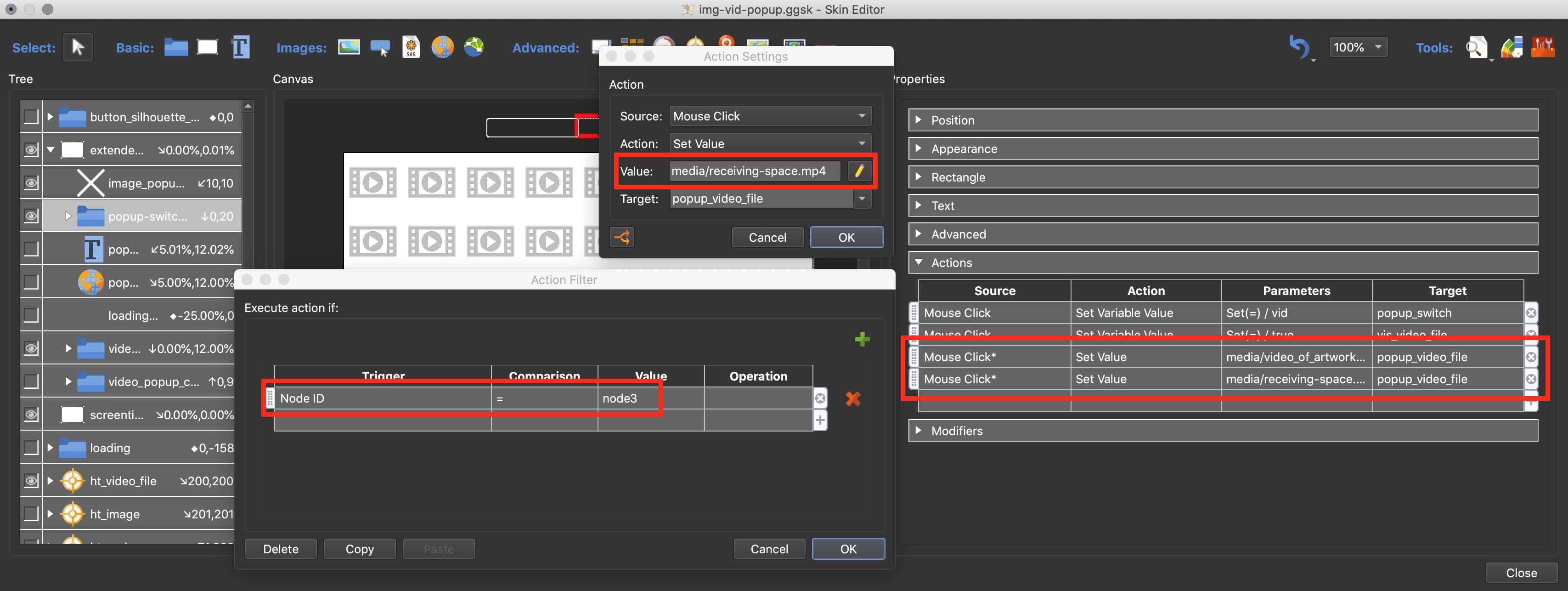Open the skin search magnifier tool
The width and height of the screenshot is (1568, 591).
click(1476, 47)
